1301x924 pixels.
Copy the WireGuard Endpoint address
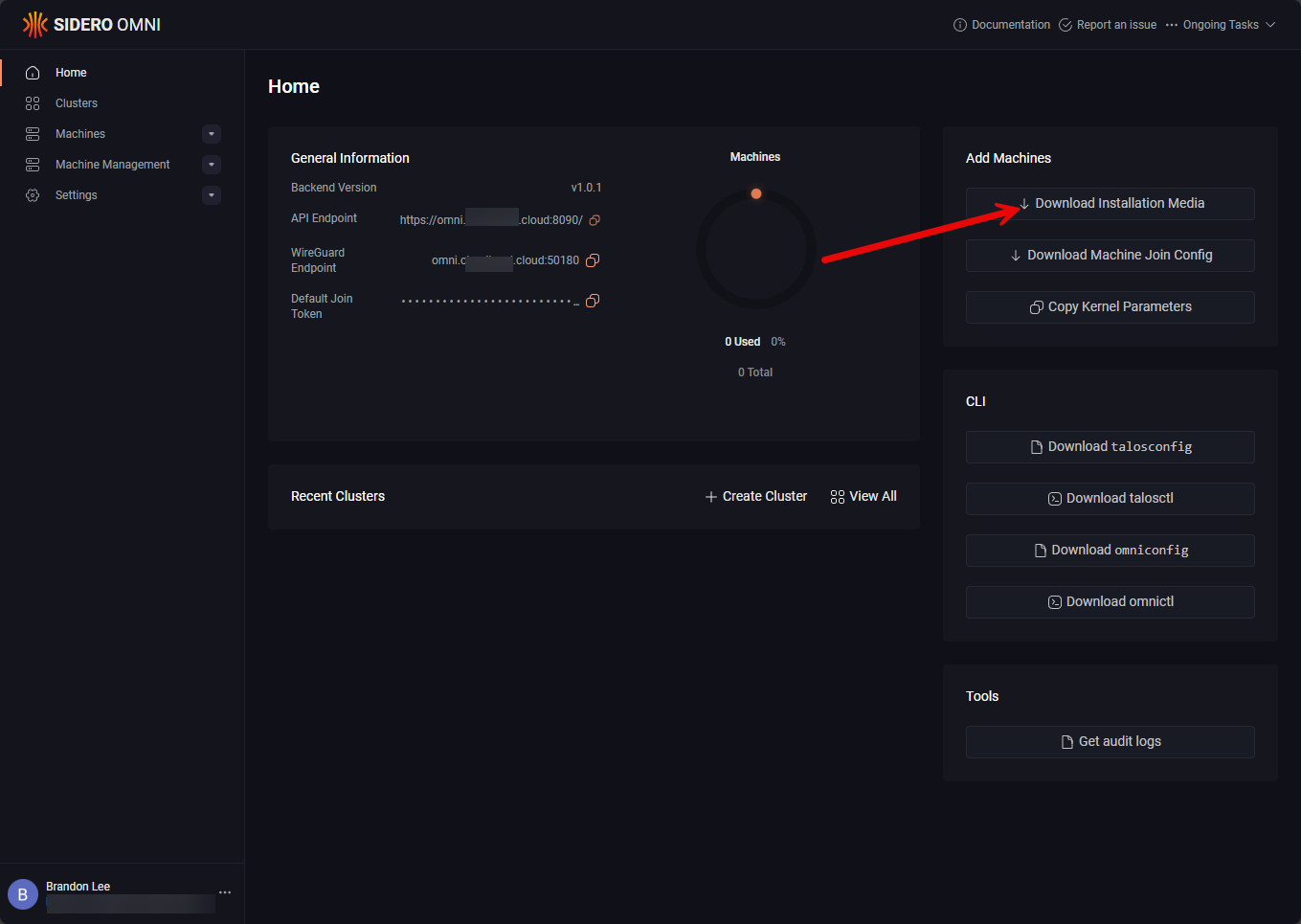(x=593, y=260)
